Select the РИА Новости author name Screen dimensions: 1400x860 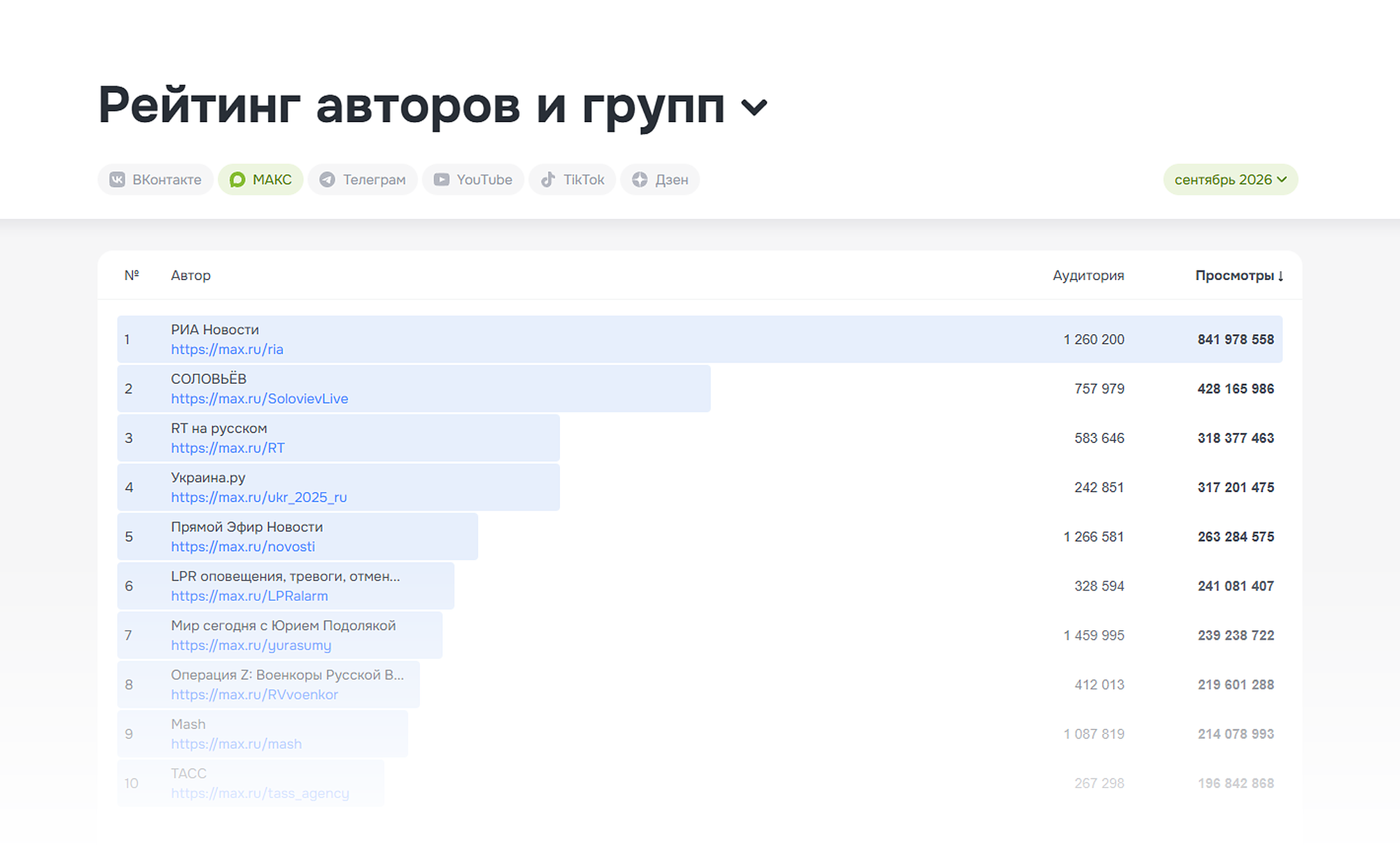pyautogui.click(x=215, y=330)
